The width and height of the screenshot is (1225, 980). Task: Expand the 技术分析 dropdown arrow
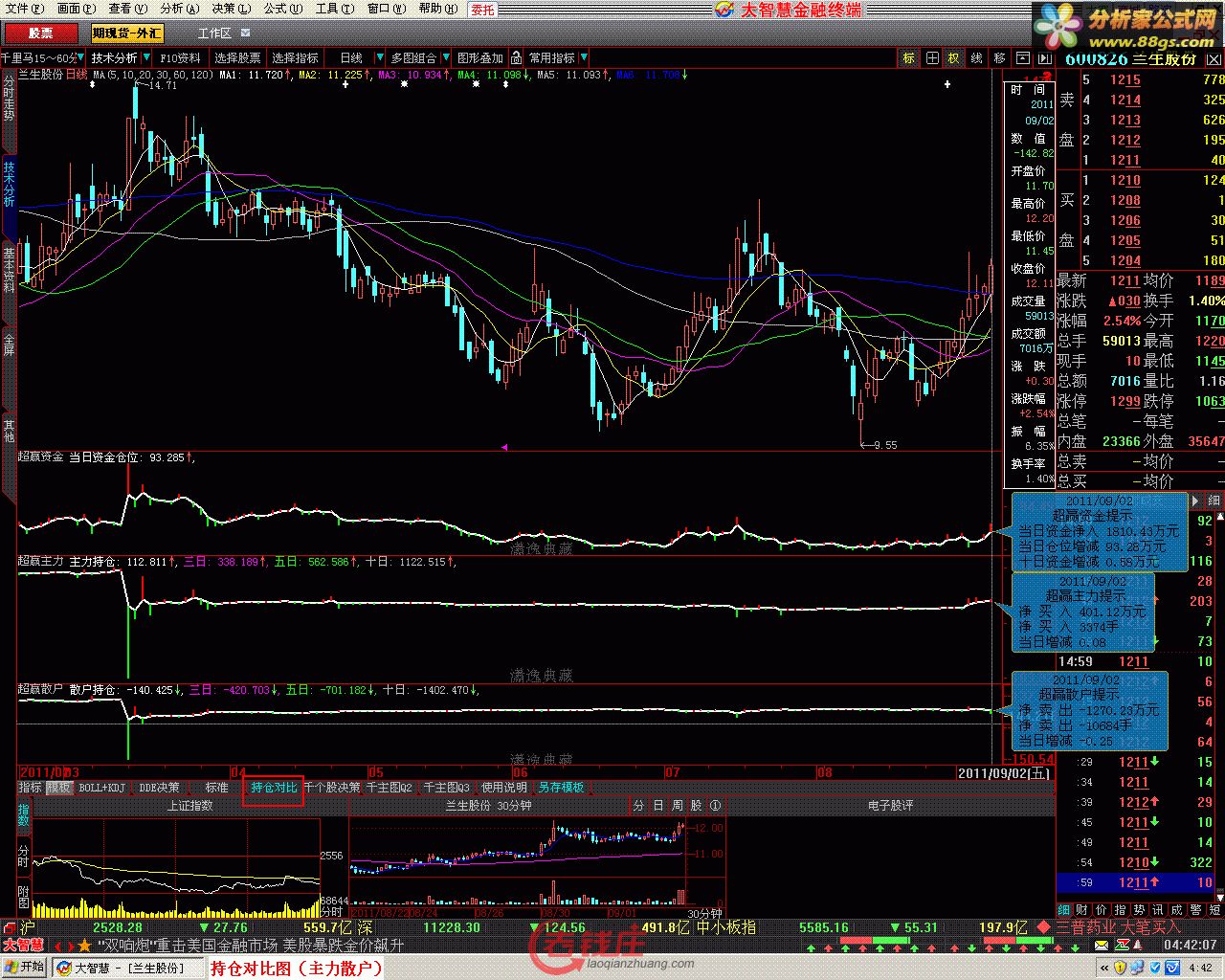(x=146, y=58)
